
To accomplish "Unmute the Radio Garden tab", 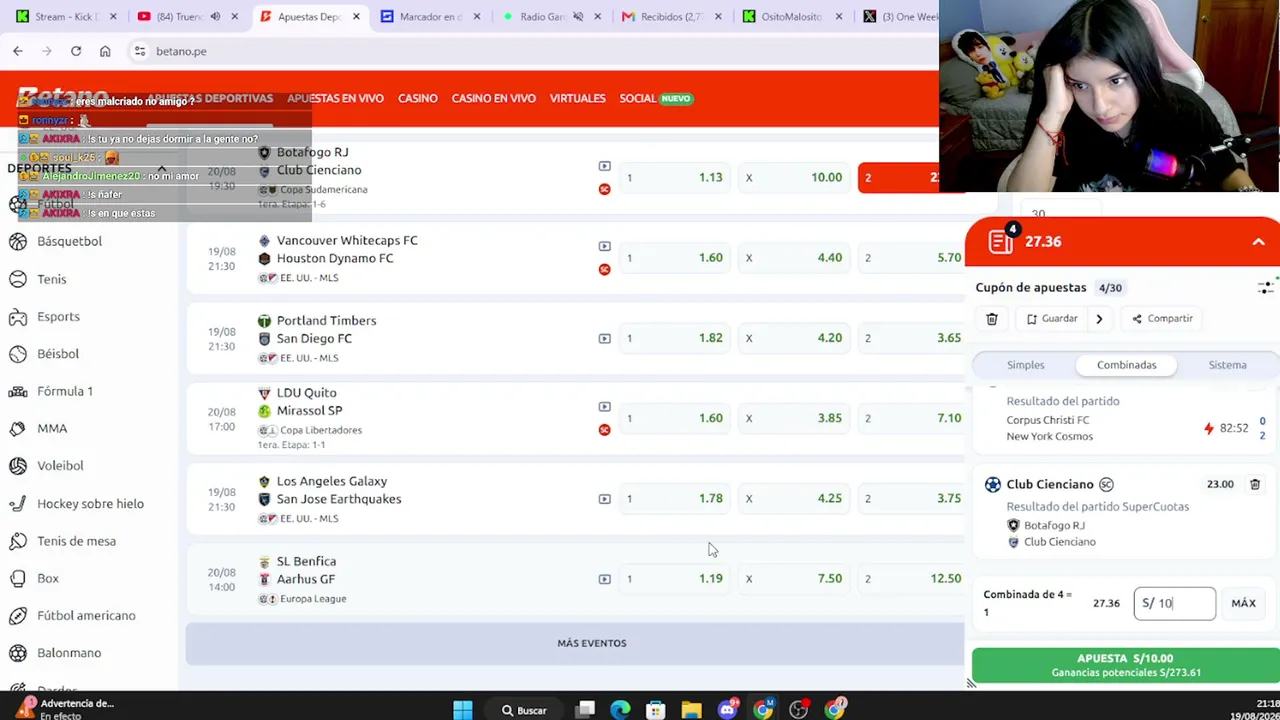I will pos(578,17).
